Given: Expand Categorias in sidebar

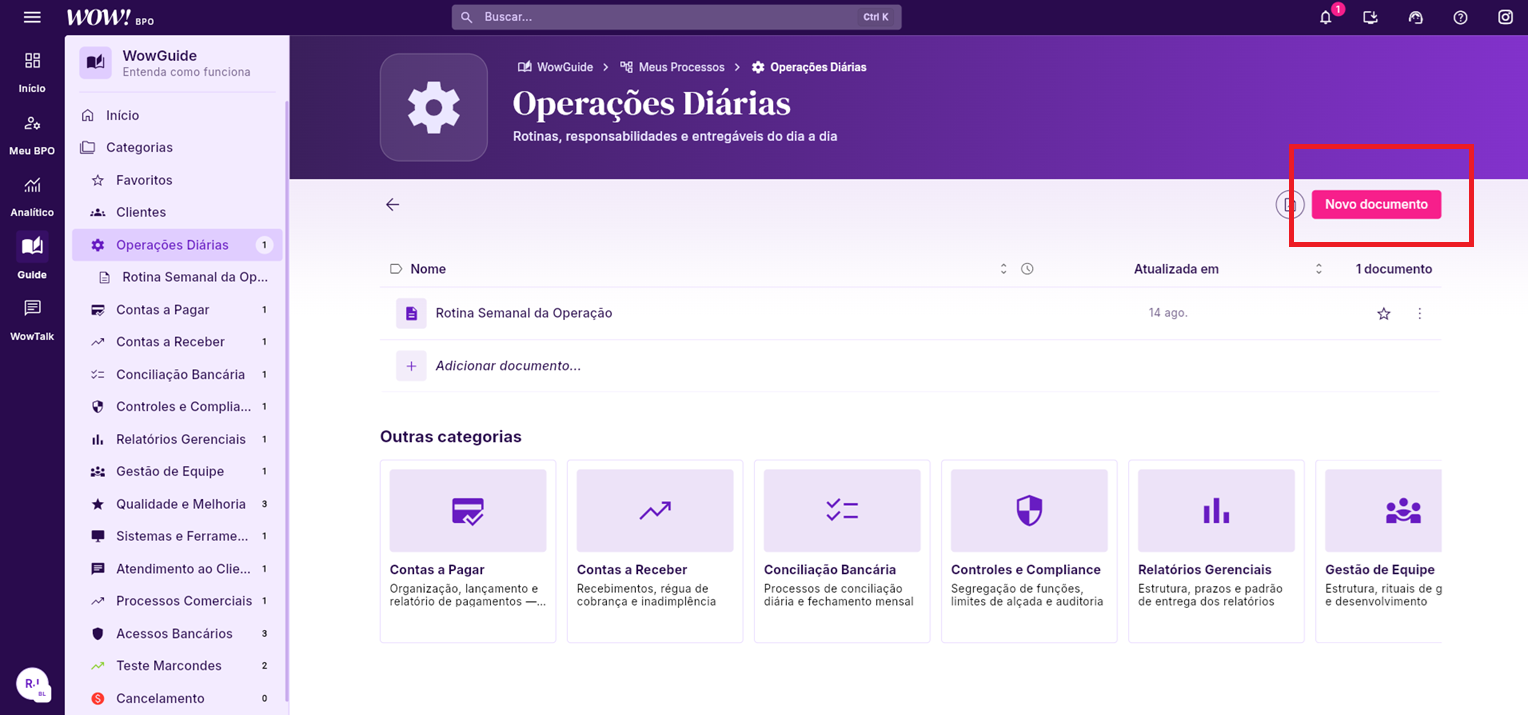Looking at the screenshot, I should tap(176, 147).
